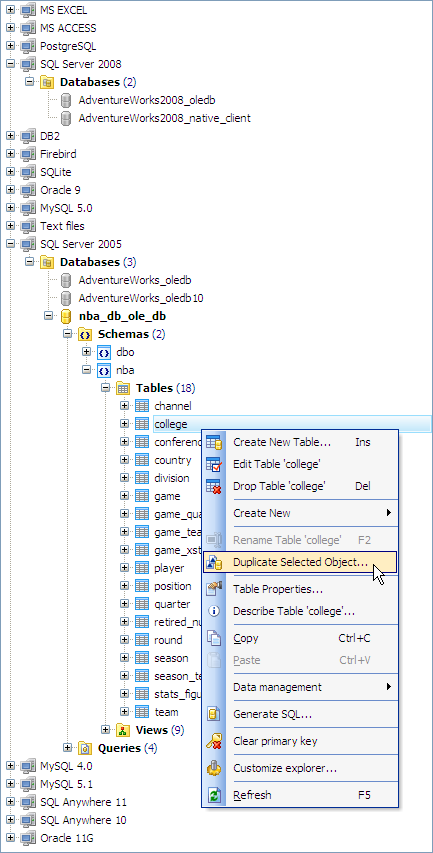The height and width of the screenshot is (853, 433).
Task: Click the Clear primary key icon
Action: tap(214, 741)
